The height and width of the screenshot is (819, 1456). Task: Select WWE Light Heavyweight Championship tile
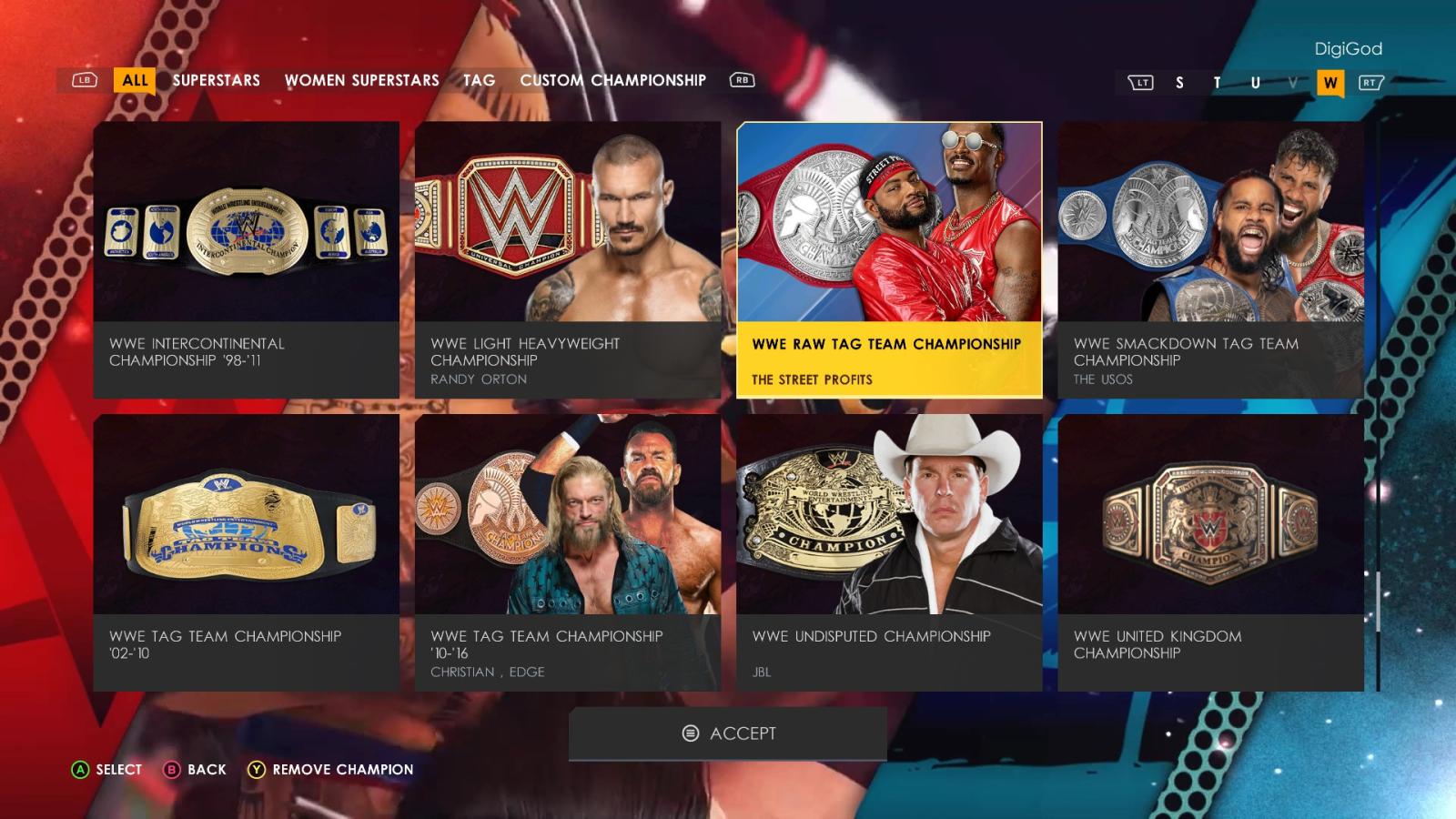pyautogui.click(x=568, y=260)
